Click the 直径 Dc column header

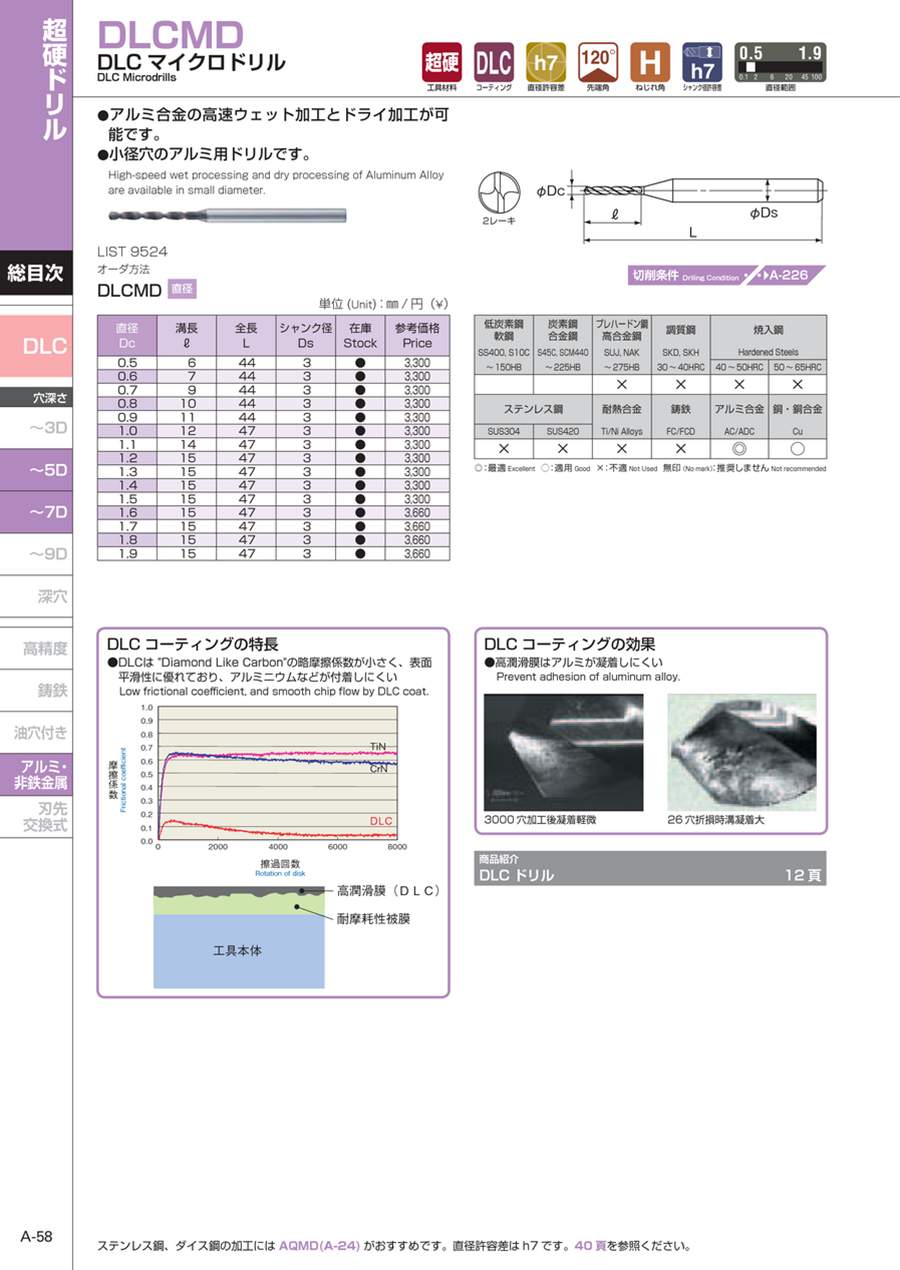[127, 335]
